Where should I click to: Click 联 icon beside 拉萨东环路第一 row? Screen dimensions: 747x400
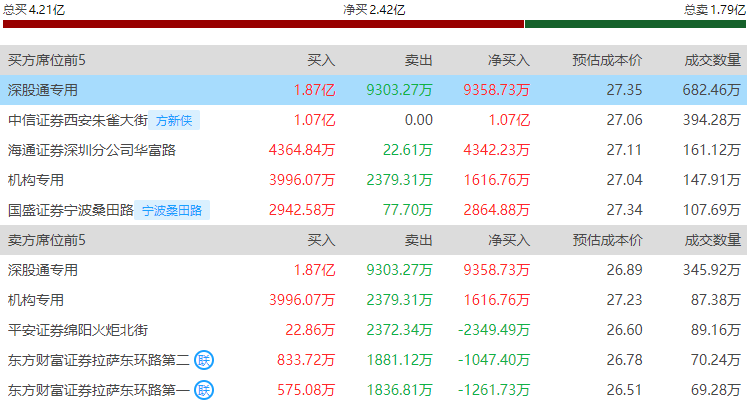pyautogui.click(x=204, y=390)
